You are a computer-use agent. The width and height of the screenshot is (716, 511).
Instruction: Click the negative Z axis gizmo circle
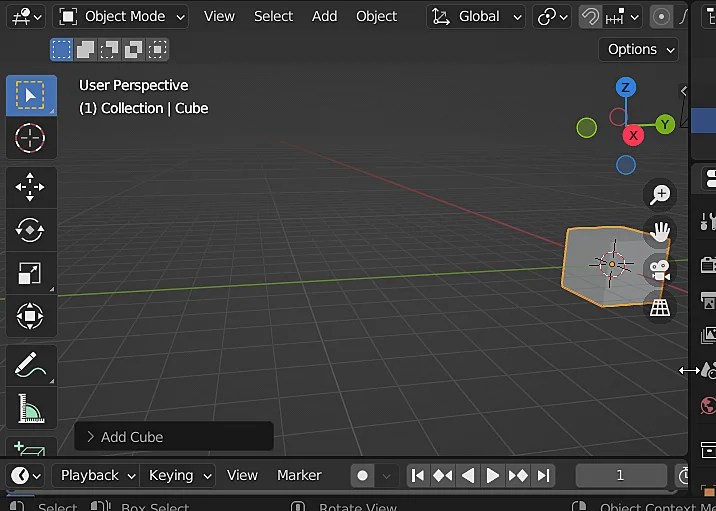coord(626,165)
